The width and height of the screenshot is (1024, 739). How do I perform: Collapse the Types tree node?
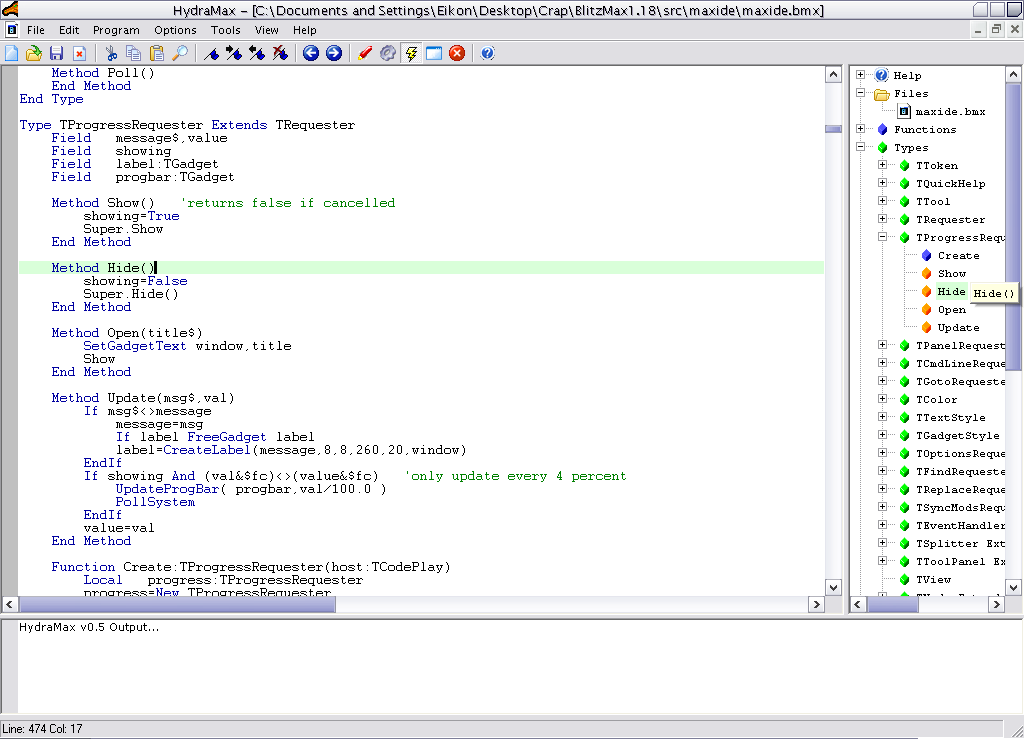click(x=861, y=147)
